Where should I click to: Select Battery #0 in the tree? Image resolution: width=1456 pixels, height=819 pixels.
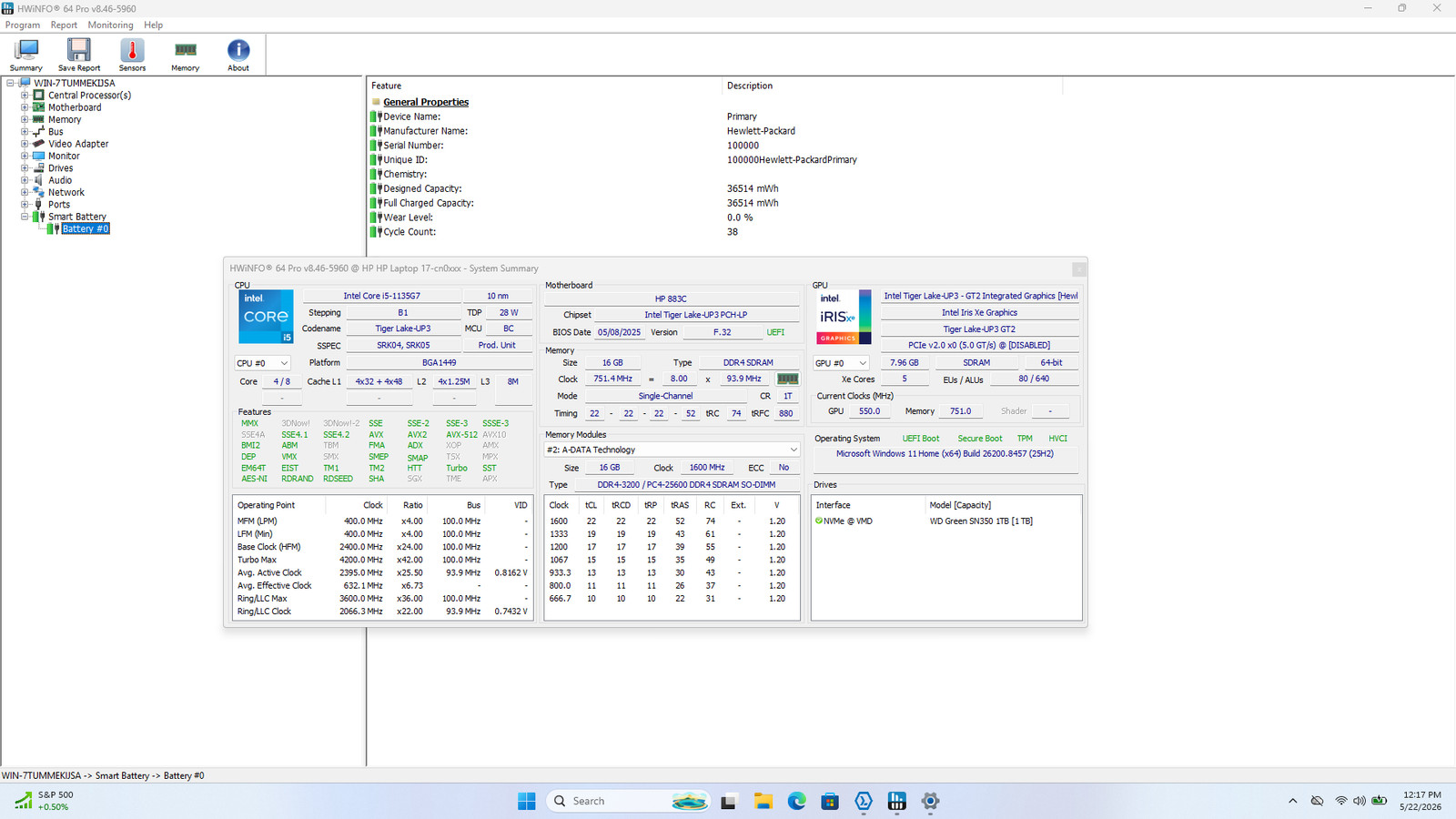click(x=86, y=228)
